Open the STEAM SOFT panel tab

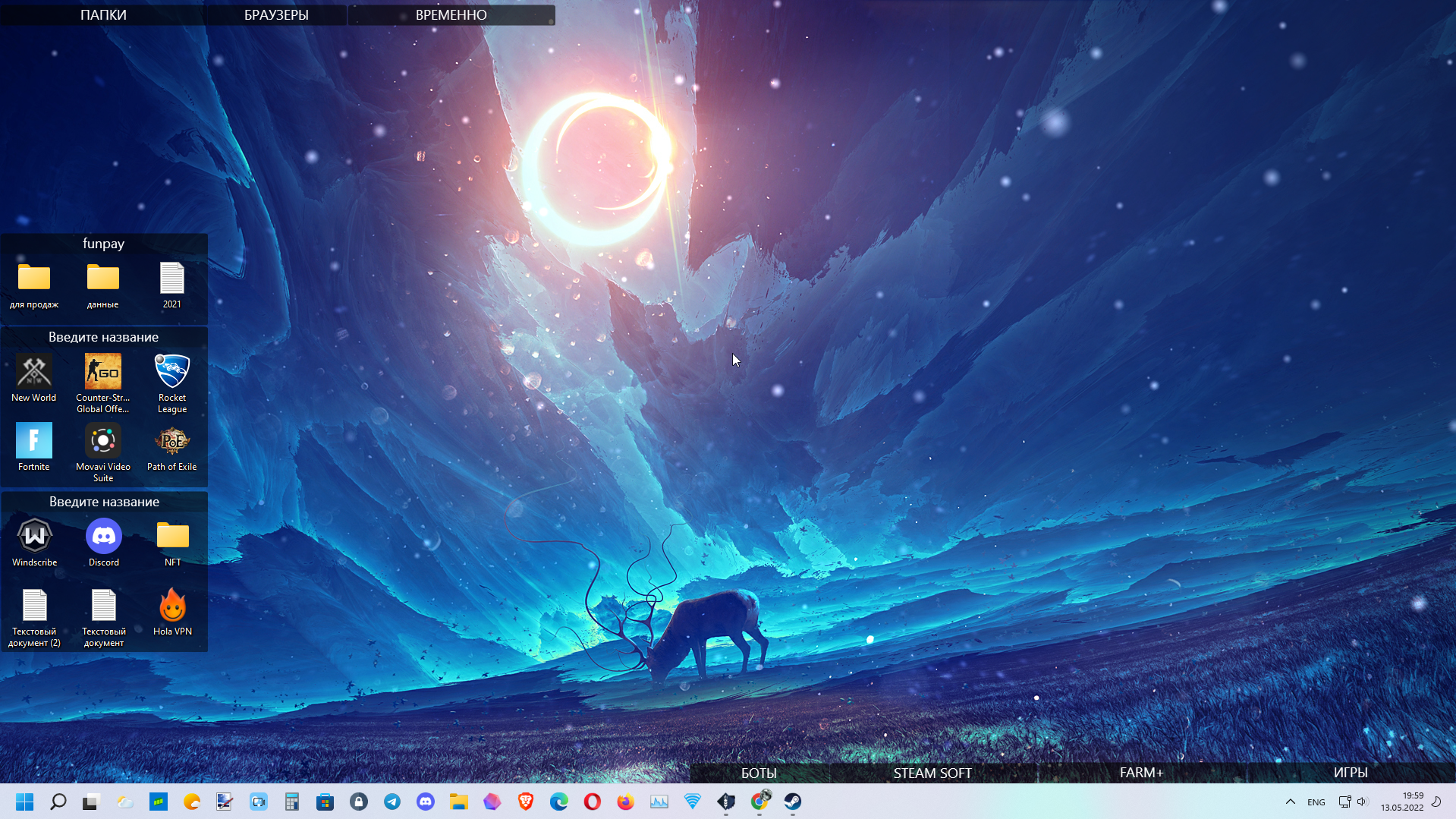coord(932,773)
